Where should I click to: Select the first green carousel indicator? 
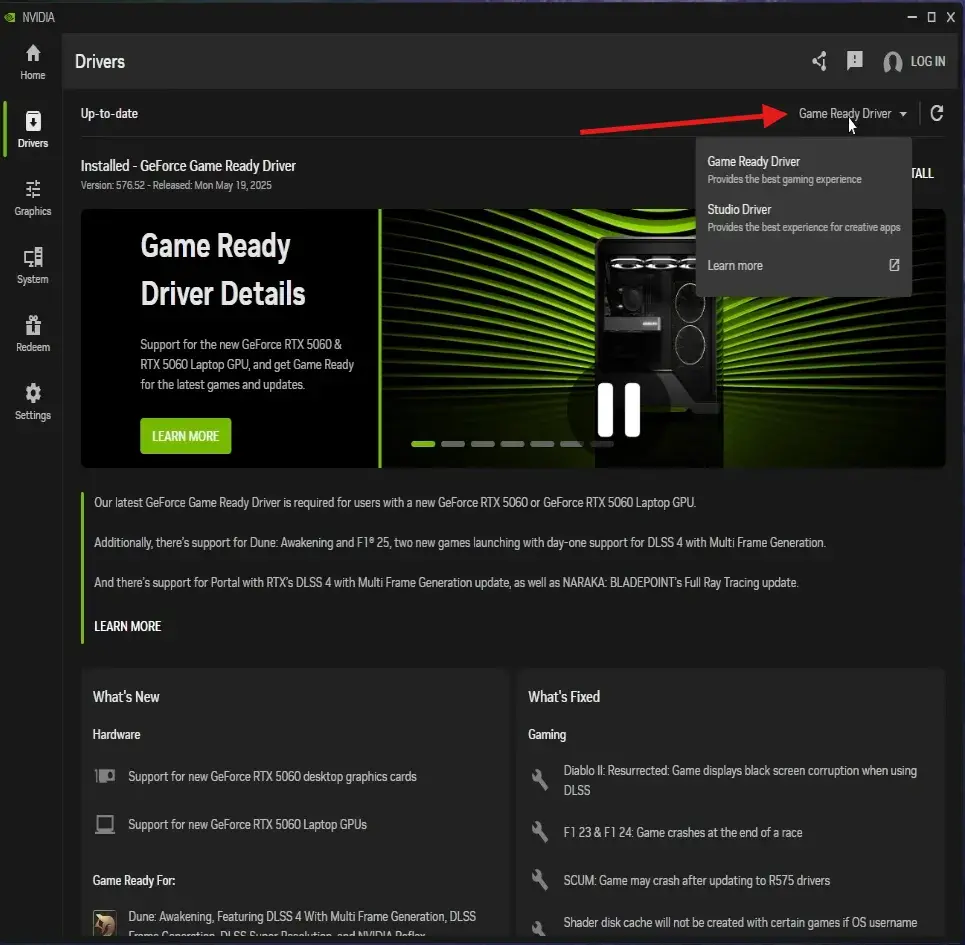pos(423,443)
